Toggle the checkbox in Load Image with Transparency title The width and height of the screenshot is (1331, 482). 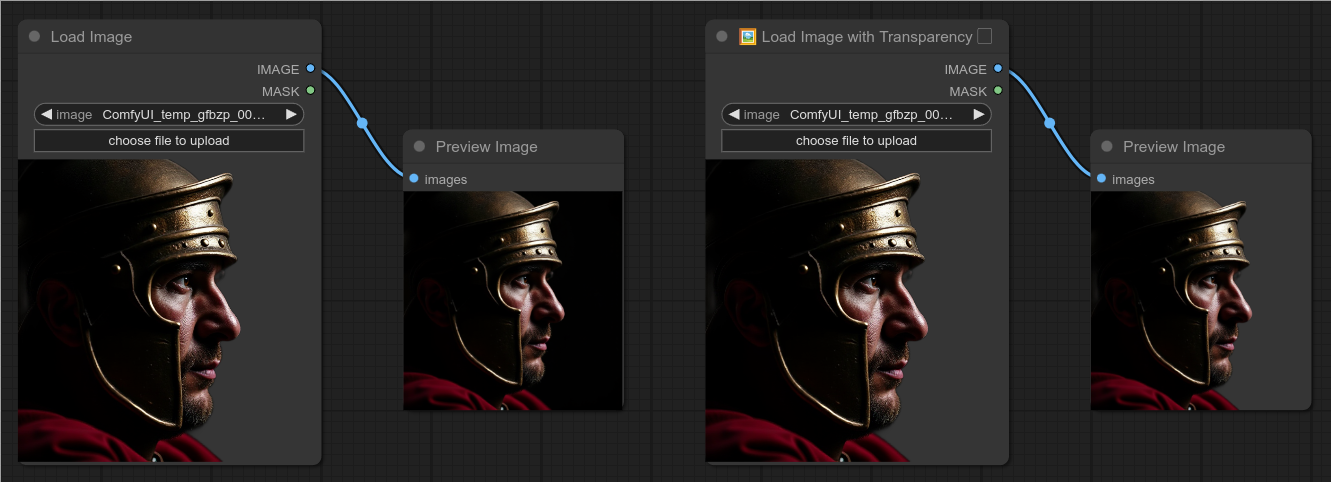(x=985, y=37)
